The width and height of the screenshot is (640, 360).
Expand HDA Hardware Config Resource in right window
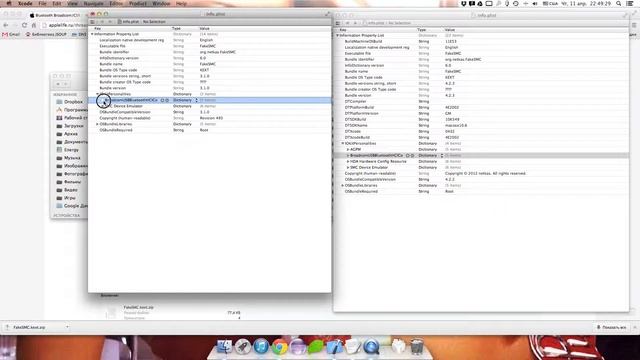[x=348, y=162]
